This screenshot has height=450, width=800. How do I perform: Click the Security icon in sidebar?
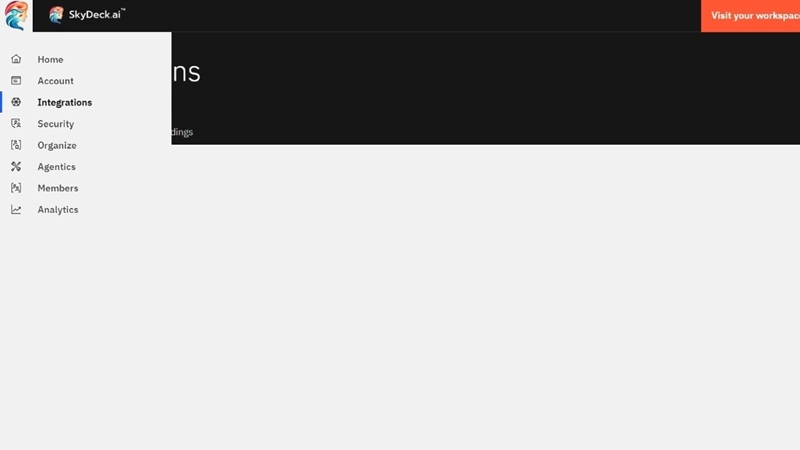pyautogui.click(x=16, y=124)
